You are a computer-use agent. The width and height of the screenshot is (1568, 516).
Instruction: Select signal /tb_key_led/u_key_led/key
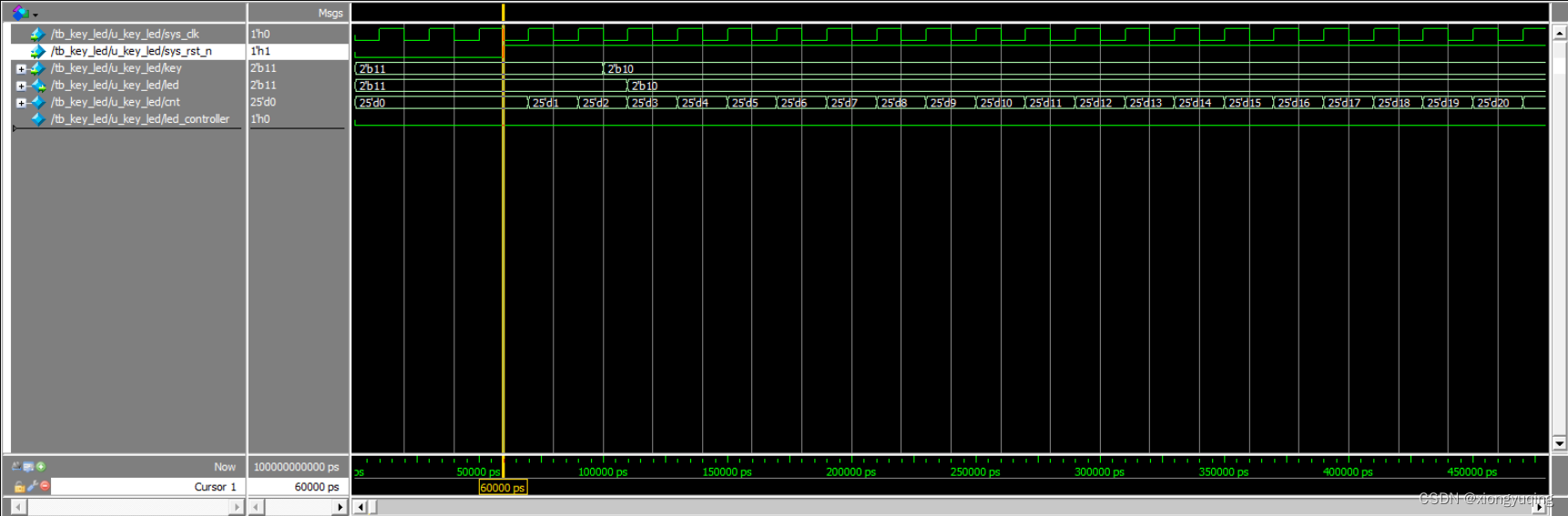pos(117,68)
